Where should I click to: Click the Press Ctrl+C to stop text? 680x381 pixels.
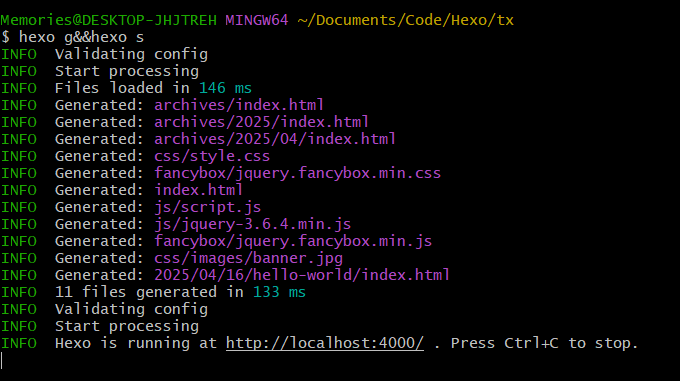click(x=545, y=343)
